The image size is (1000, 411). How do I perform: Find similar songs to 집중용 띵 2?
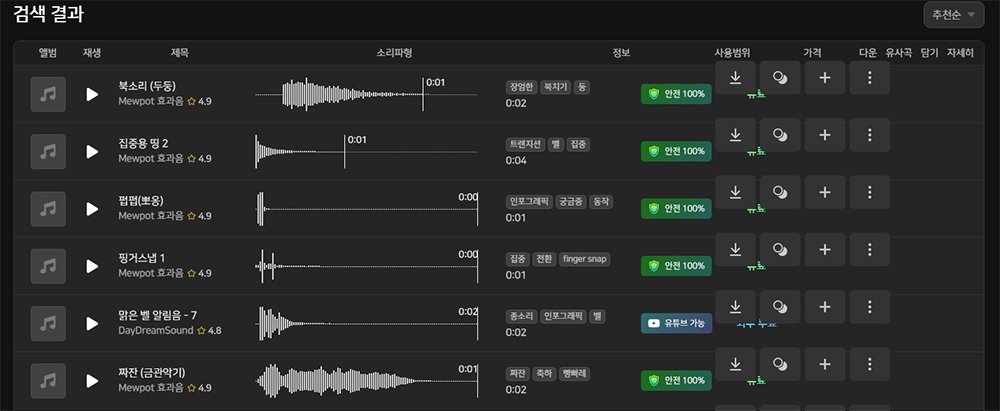click(x=780, y=135)
